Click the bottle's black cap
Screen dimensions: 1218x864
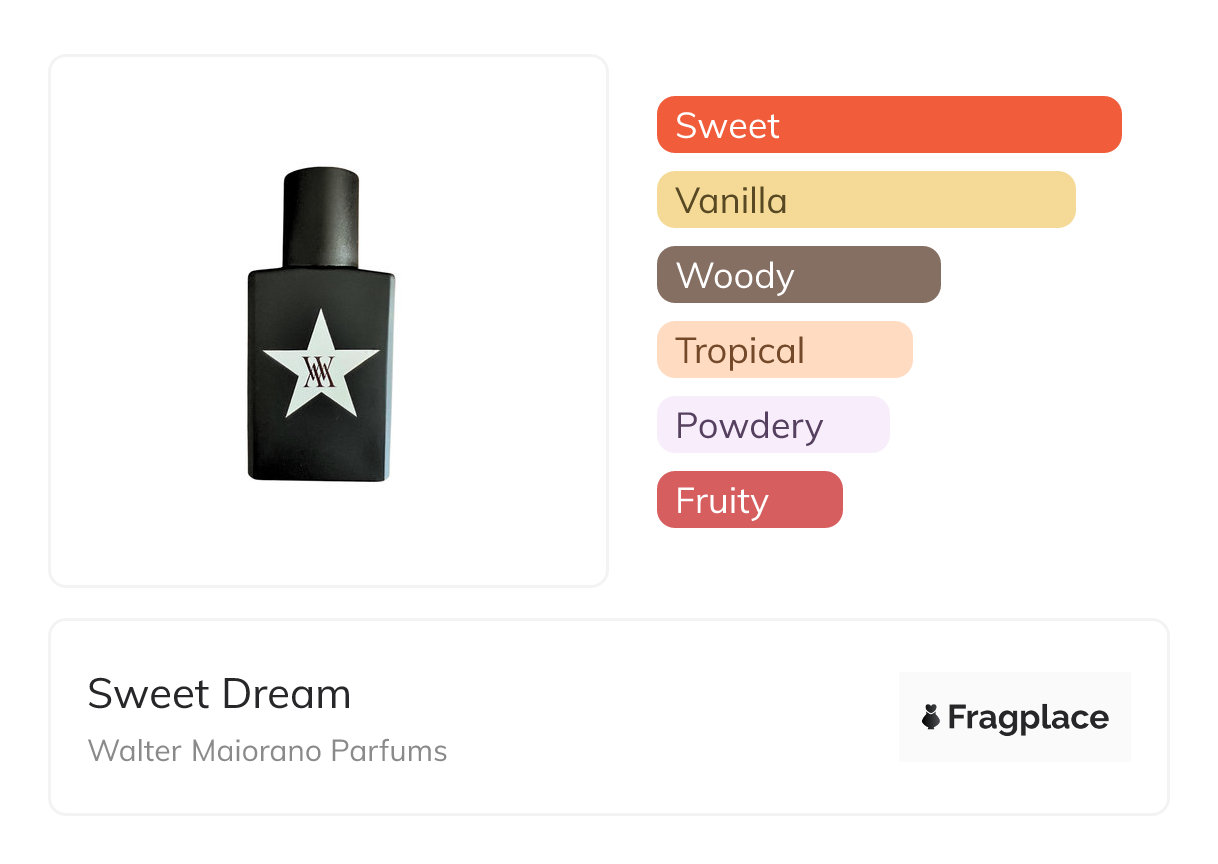click(321, 215)
